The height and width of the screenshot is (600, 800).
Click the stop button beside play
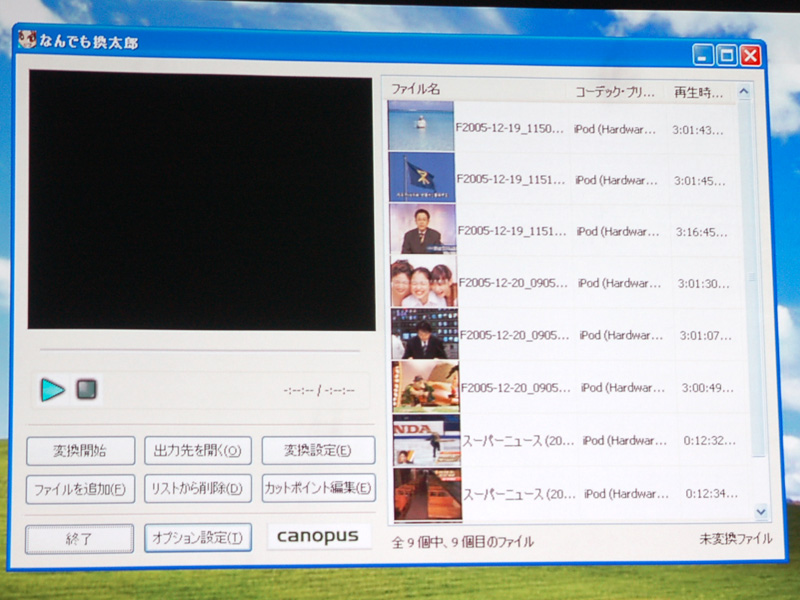[86, 389]
